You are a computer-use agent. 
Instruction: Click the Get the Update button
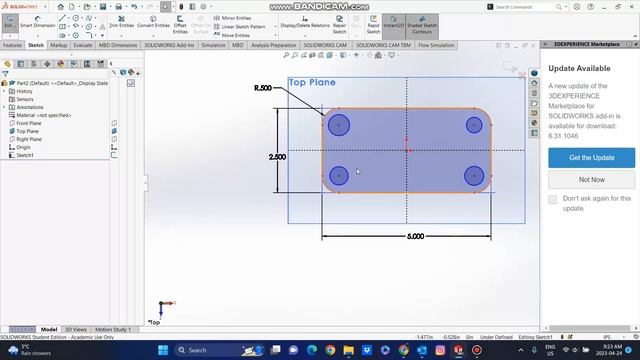click(591, 158)
